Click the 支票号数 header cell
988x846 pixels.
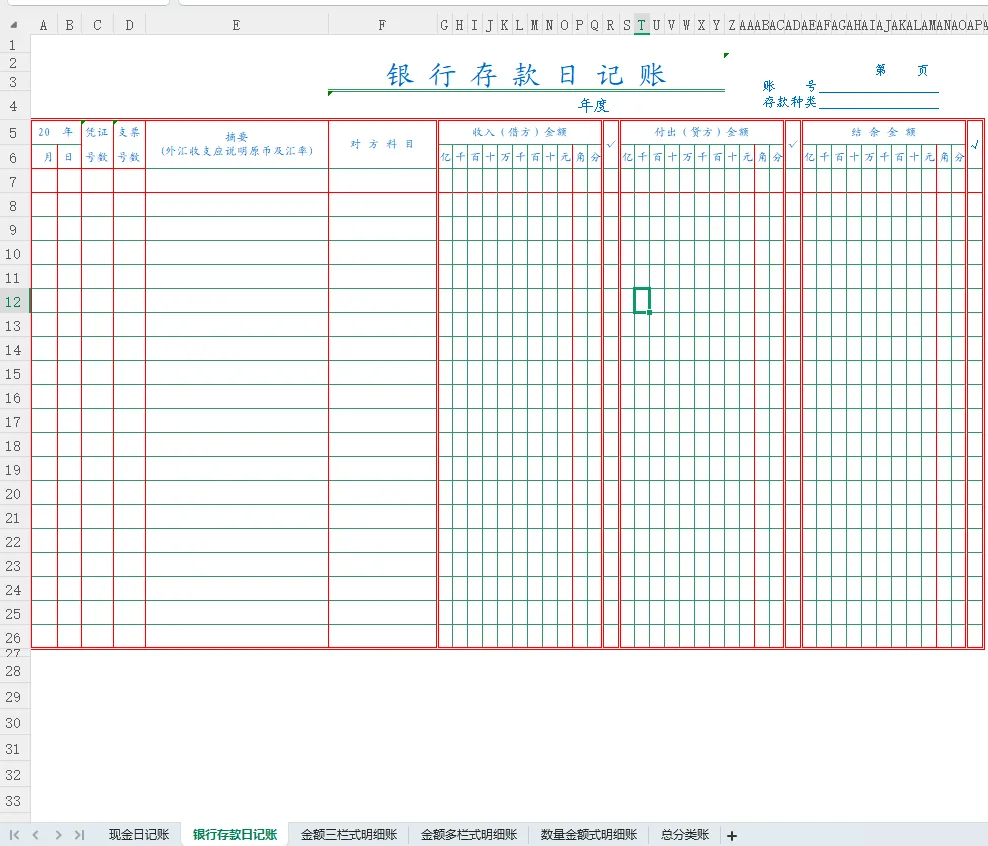129,144
